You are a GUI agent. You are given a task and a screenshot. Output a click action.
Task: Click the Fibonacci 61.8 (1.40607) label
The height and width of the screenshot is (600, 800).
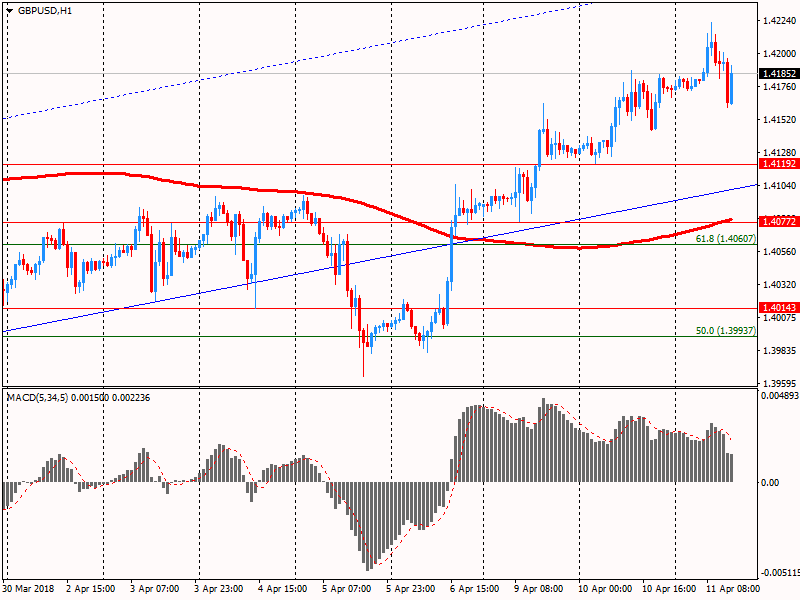[x=726, y=238]
